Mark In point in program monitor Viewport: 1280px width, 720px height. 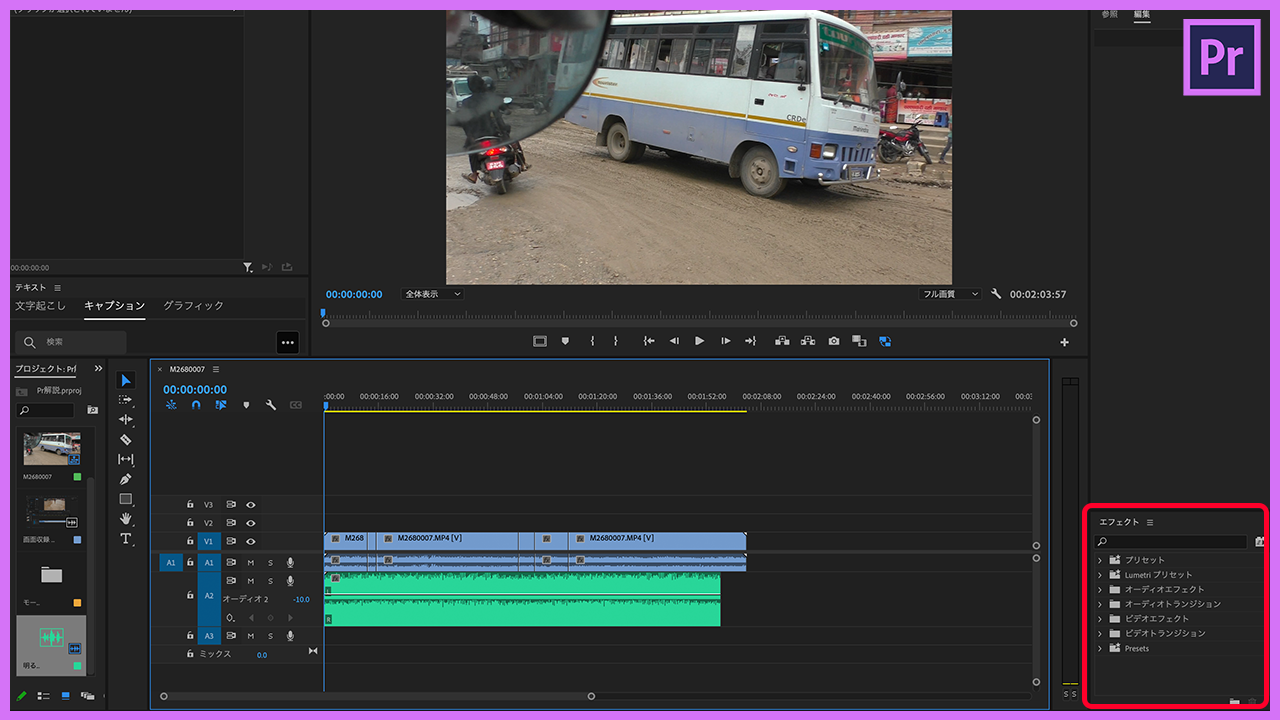click(592, 341)
